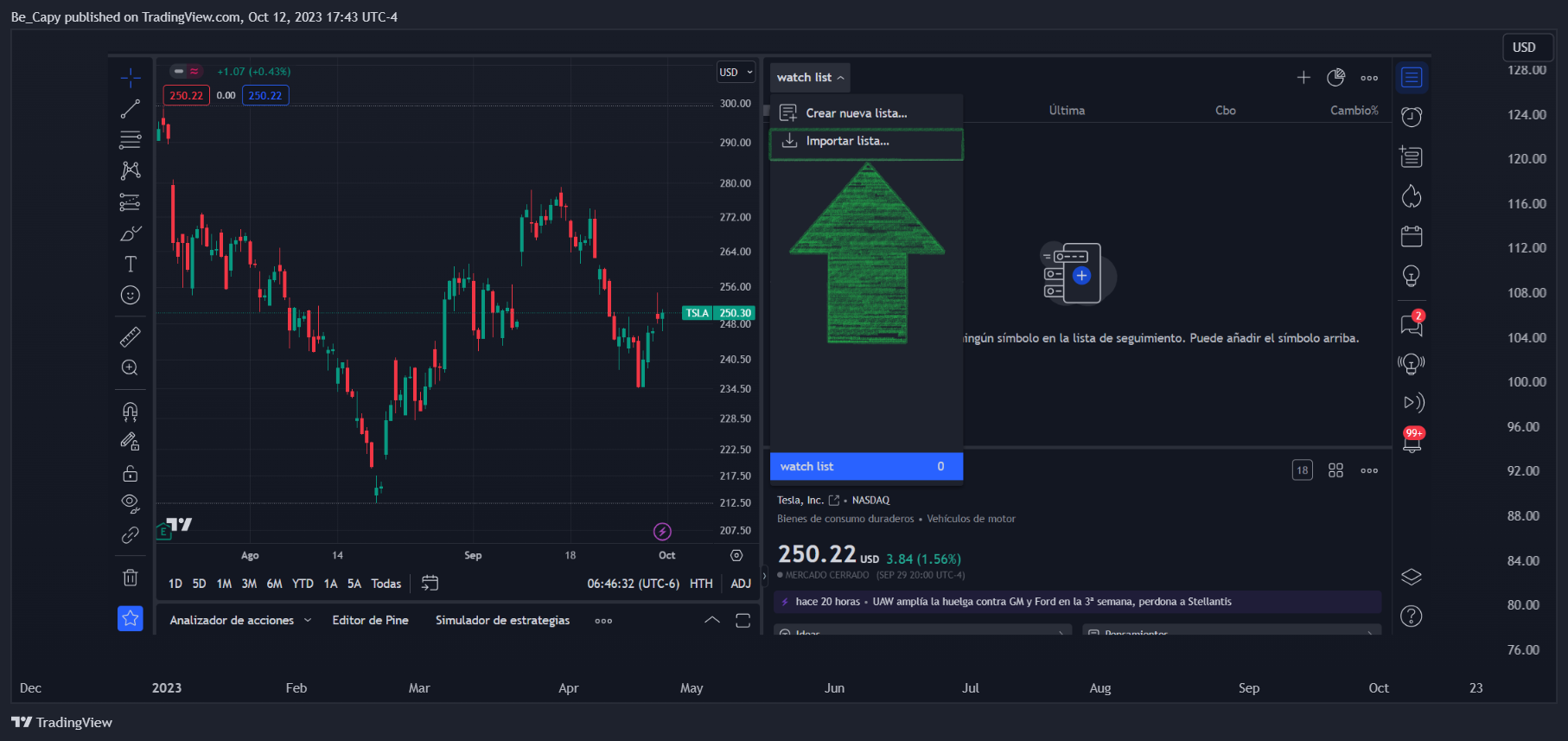This screenshot has height=741, width=1568.
Task: Open Tesla, Inc. external link icon
Action: click(x=834, y=501)
